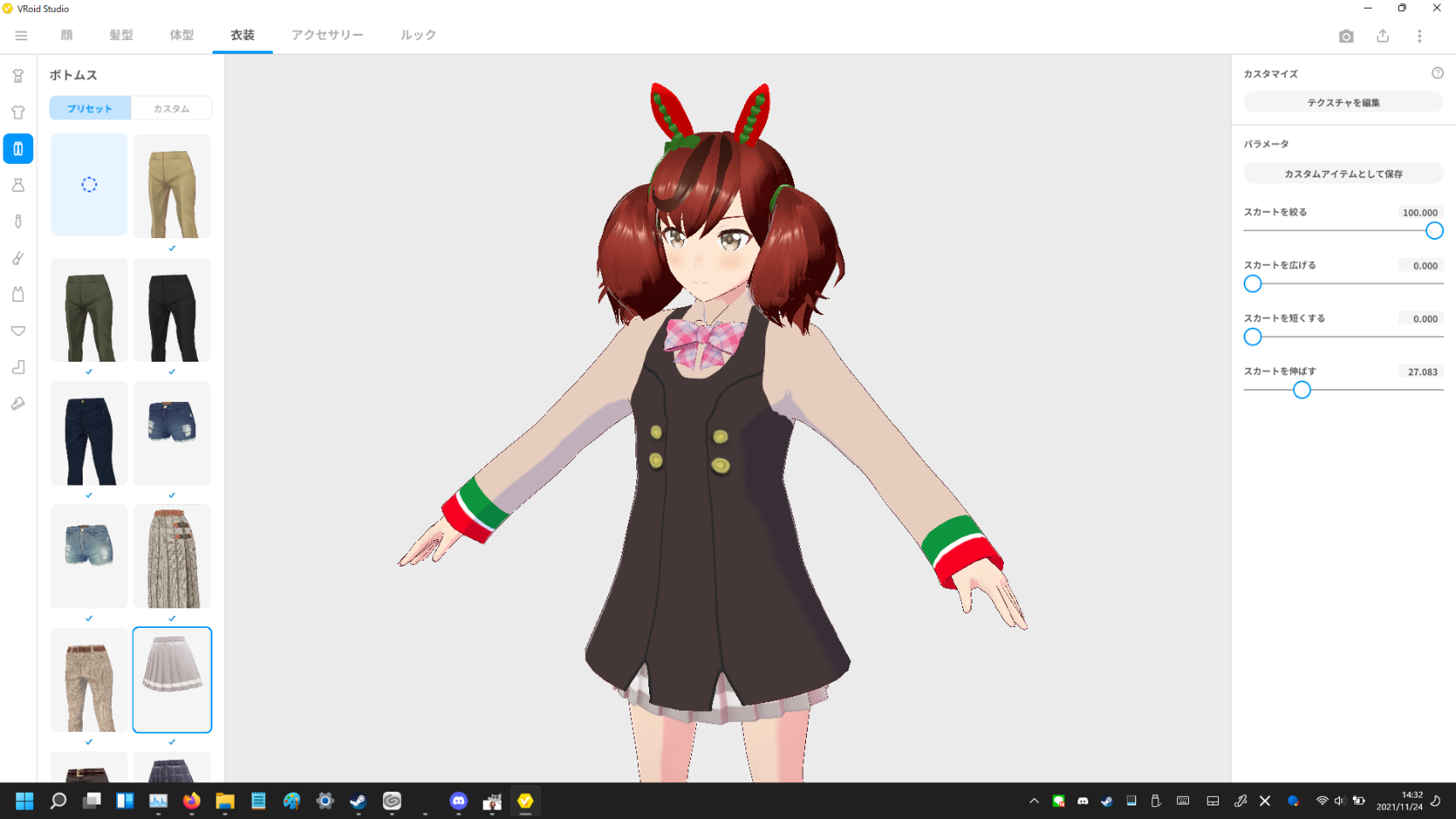1456x819 pixels.
Task: Switch to the 顔 tab
Action: tap(67, 35)
